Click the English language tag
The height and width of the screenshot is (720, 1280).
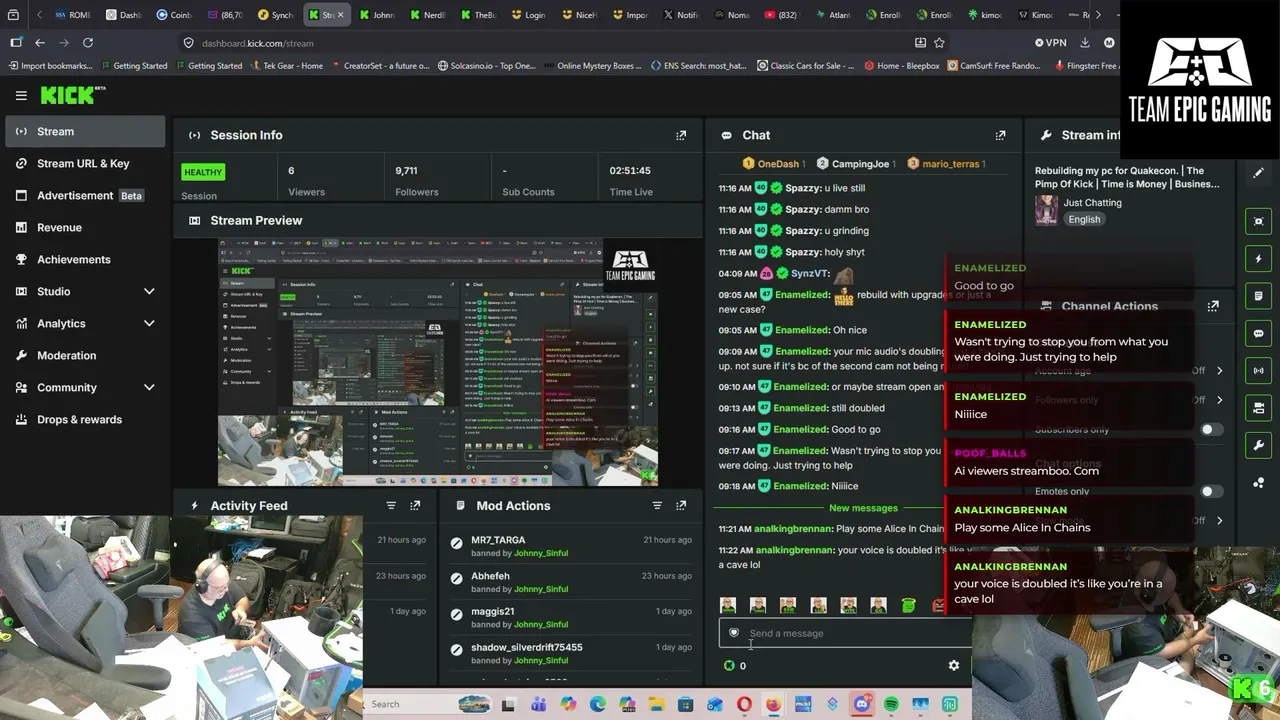pos(1084,219)
